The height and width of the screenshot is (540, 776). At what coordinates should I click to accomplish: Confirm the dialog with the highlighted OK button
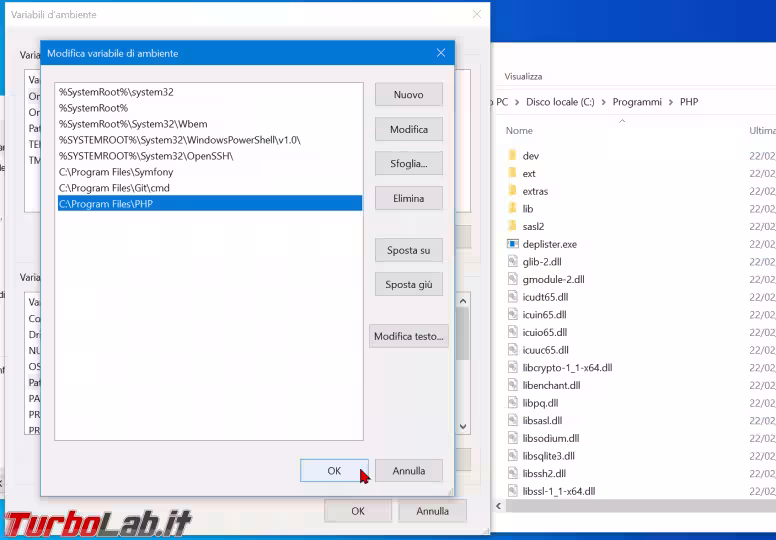coord(334,471)
